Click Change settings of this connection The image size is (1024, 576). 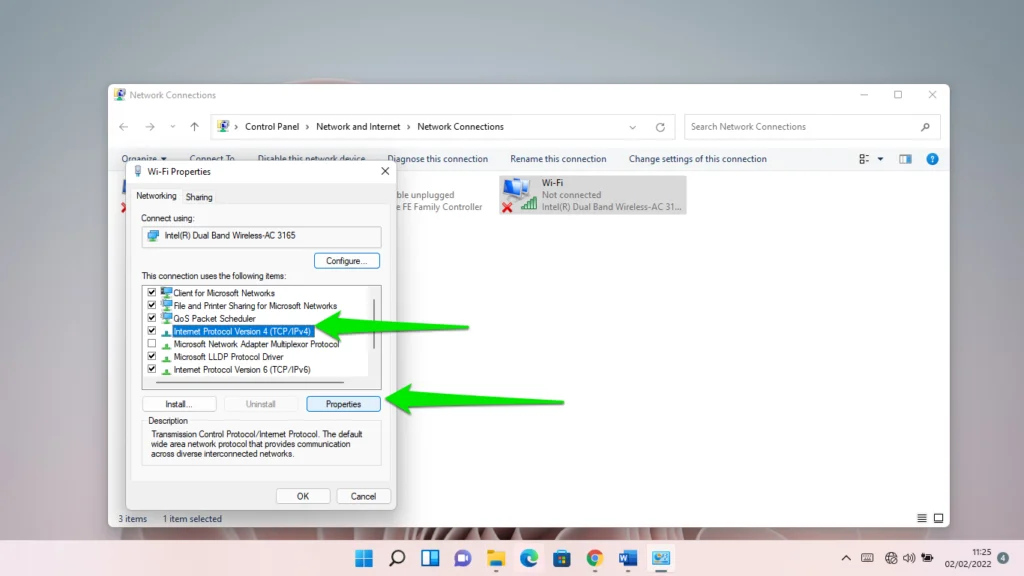pyautogui.click(x=697, y=159)
